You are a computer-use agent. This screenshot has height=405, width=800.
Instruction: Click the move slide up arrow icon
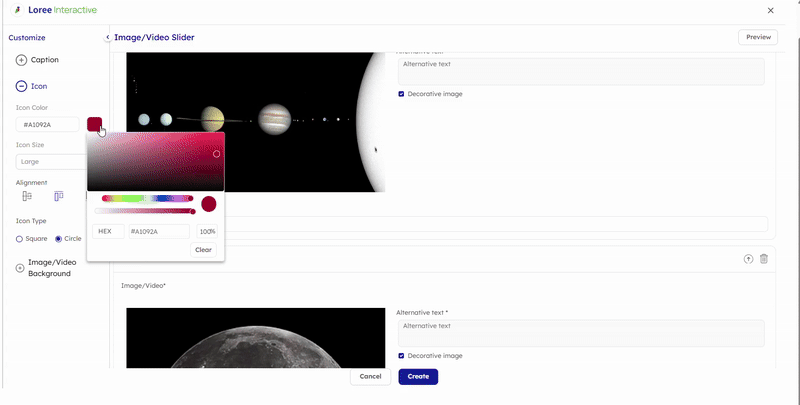748,259
